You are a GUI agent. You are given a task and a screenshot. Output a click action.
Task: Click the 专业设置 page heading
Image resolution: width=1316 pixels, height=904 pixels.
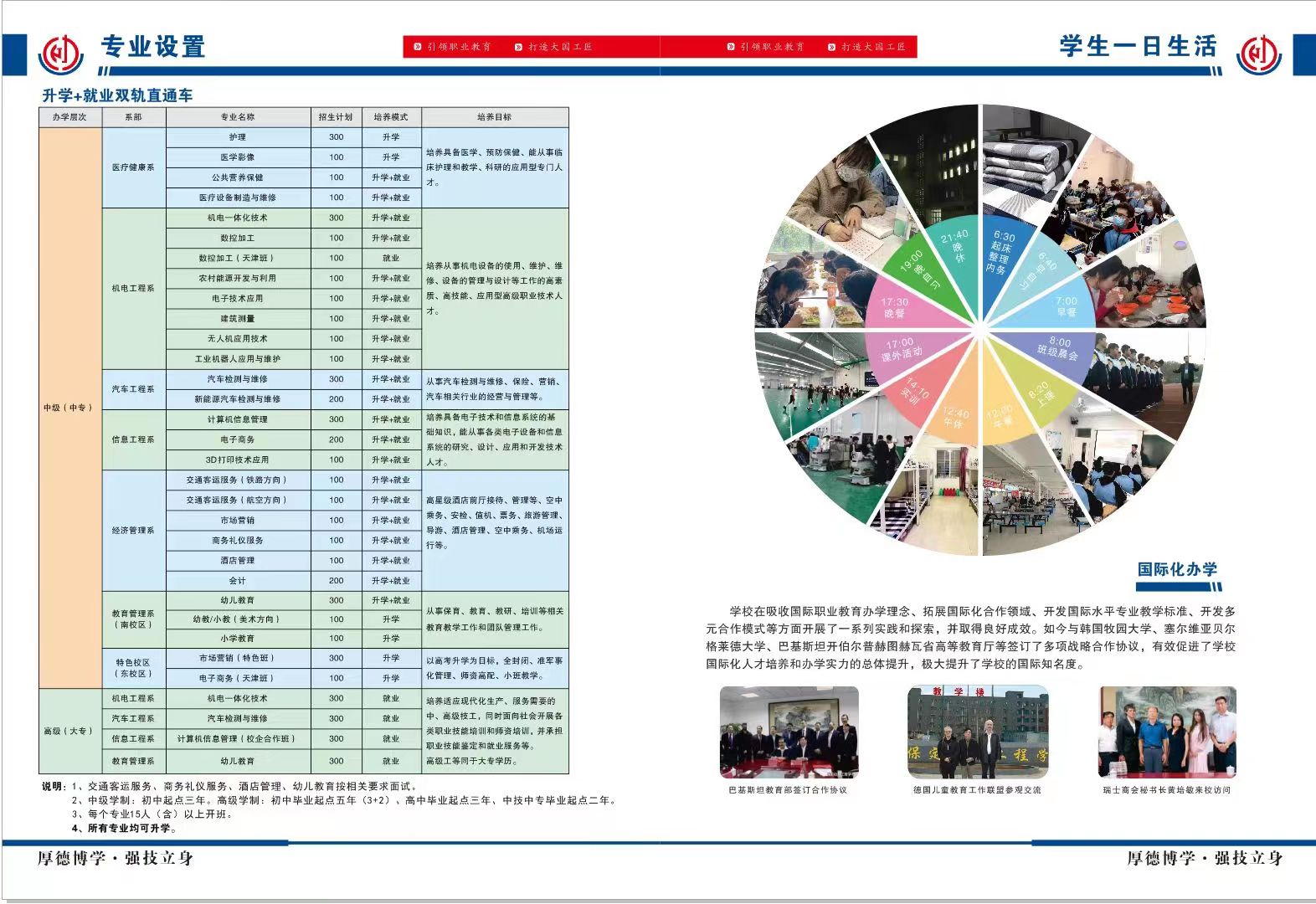click(x=152, y=47)
